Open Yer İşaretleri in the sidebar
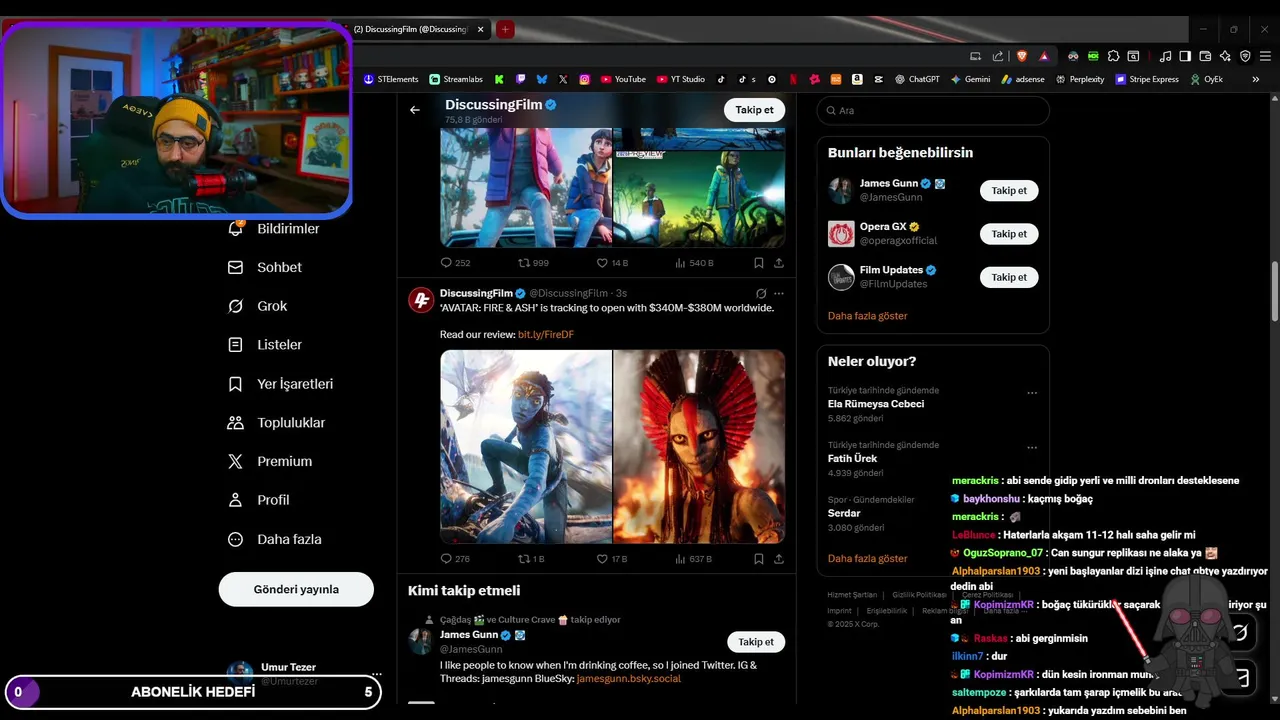The width and height of the screenshot is (1280, 720). (281, 384)
